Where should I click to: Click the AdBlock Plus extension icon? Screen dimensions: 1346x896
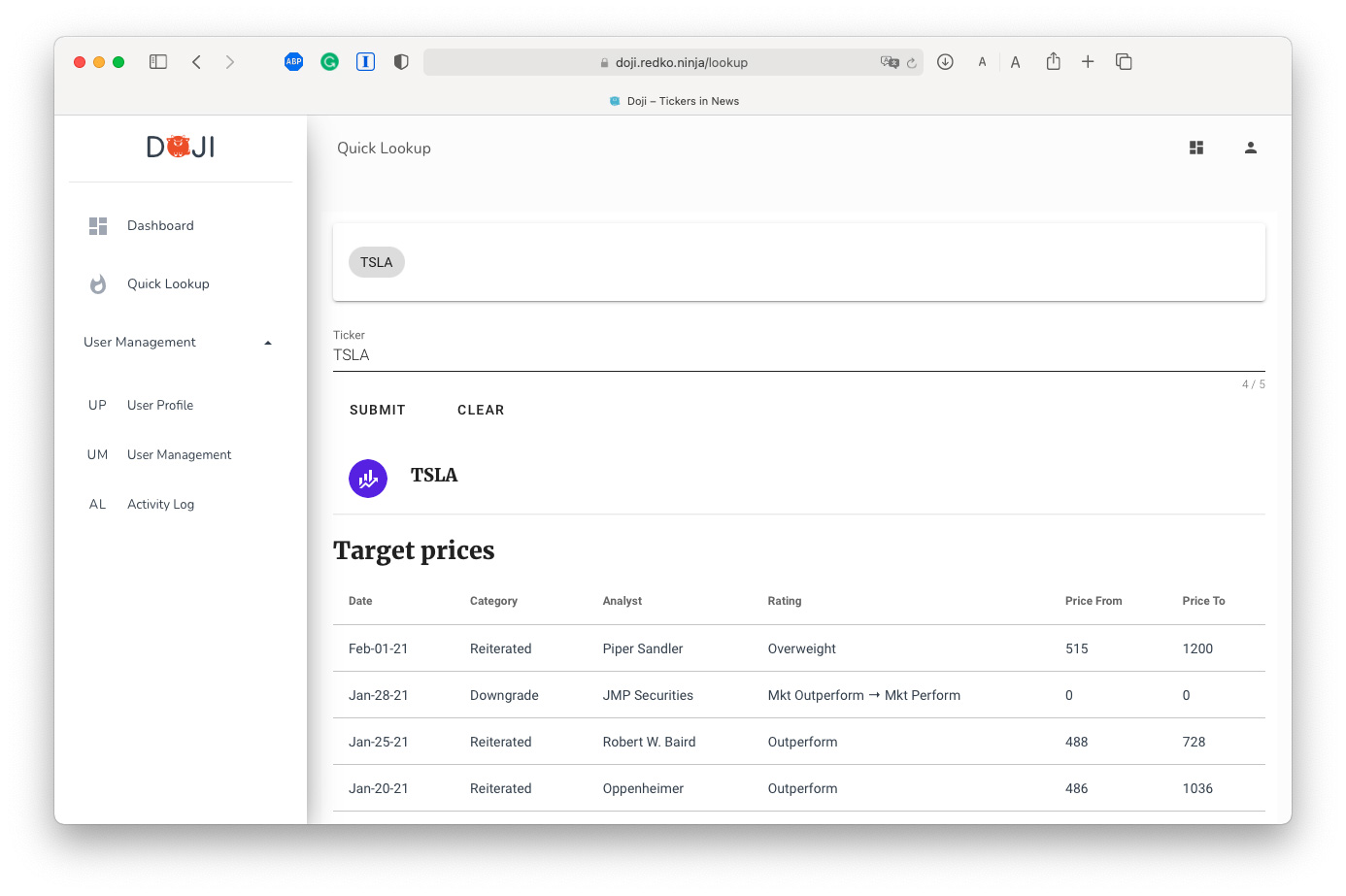293,62
